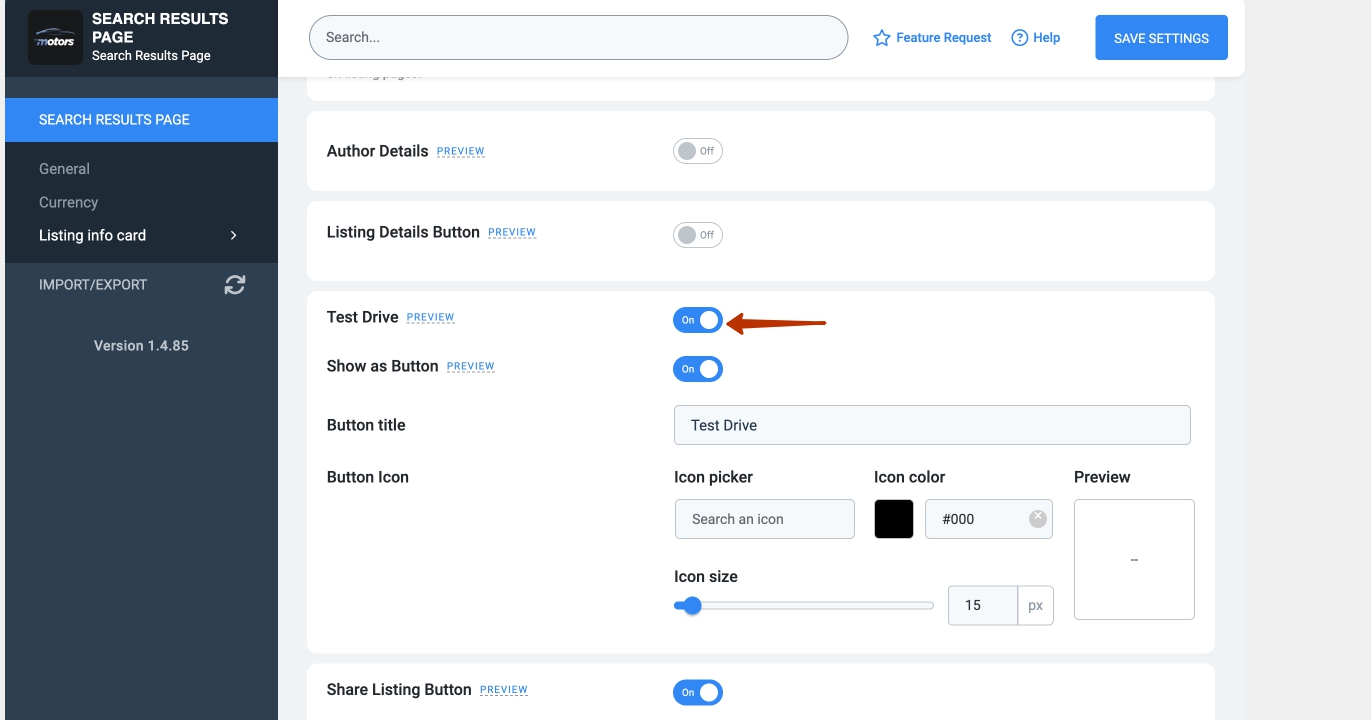Turn off Show as Button toggle
Viewport: 1371px width, 720px height.
point(697,369)
